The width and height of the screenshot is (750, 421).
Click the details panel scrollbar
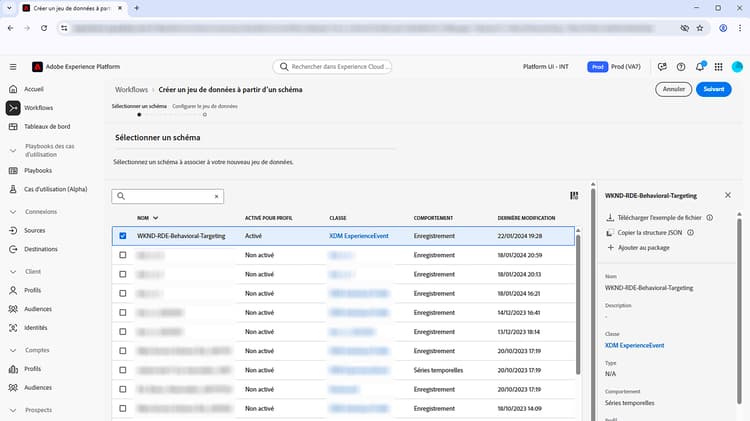(739, 311)
